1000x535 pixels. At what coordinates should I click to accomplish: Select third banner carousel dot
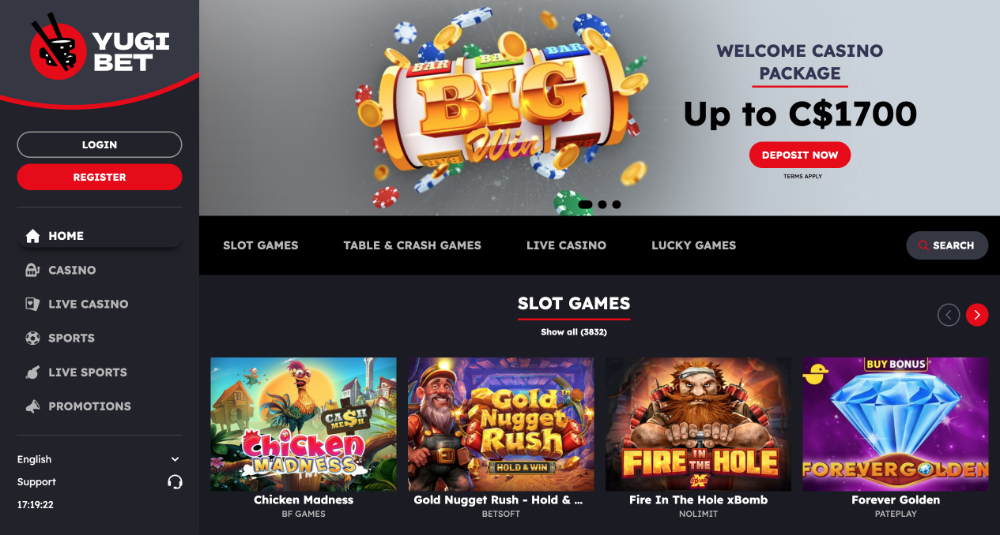617,205
